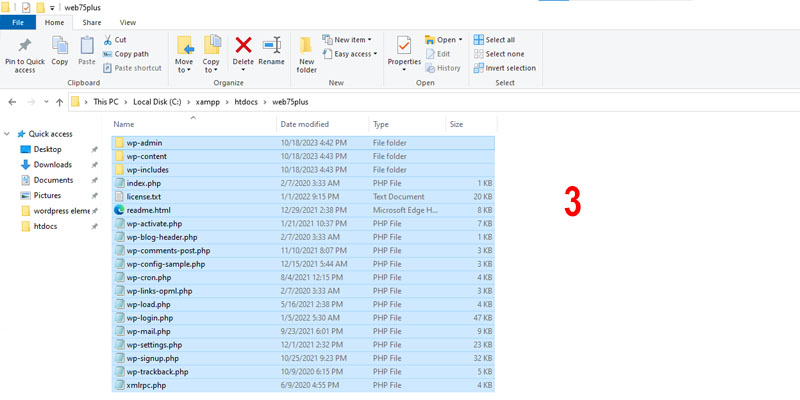Click the Rename ribbon icon
The width and height of the screenshot is (800, 400).
click(x=272, y=45)
